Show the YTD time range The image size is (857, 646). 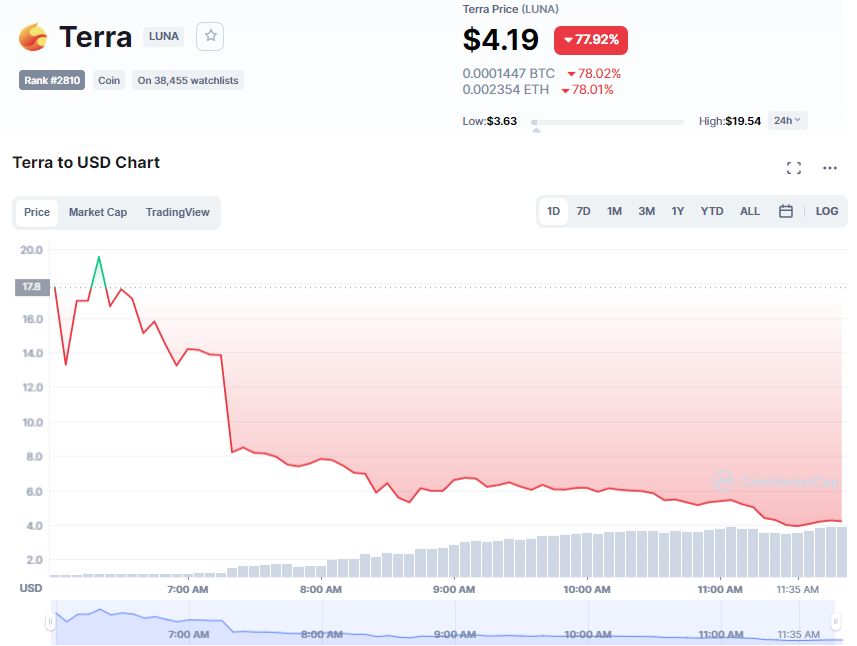712,211
